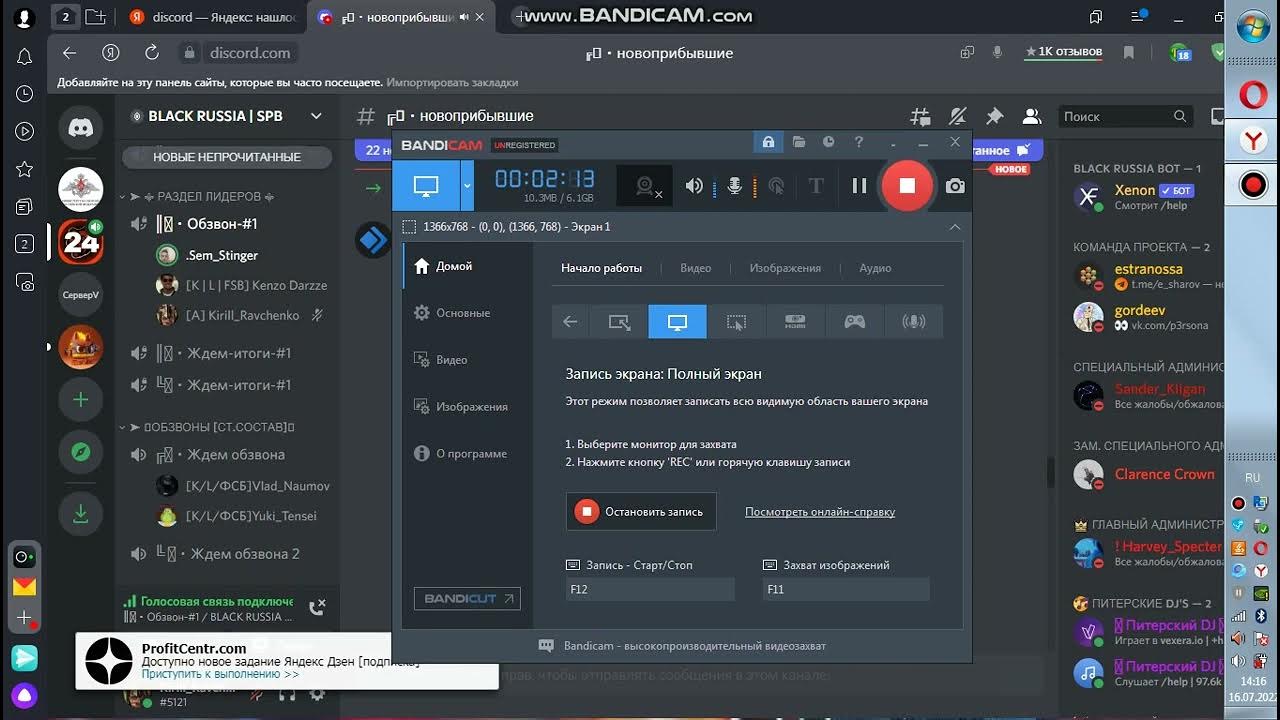The width and height of the screenshot is (1280, 720).
Task: Open Discord home button
Action: click(81, 127)
